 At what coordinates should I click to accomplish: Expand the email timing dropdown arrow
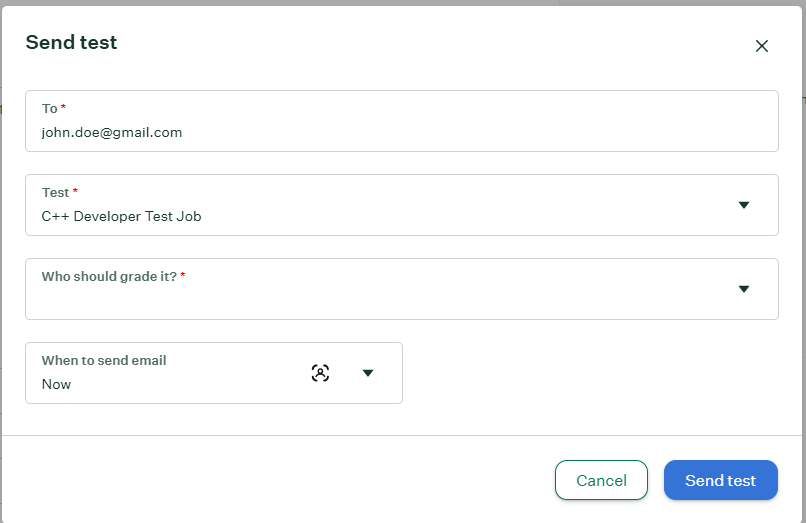pos(368,373)
